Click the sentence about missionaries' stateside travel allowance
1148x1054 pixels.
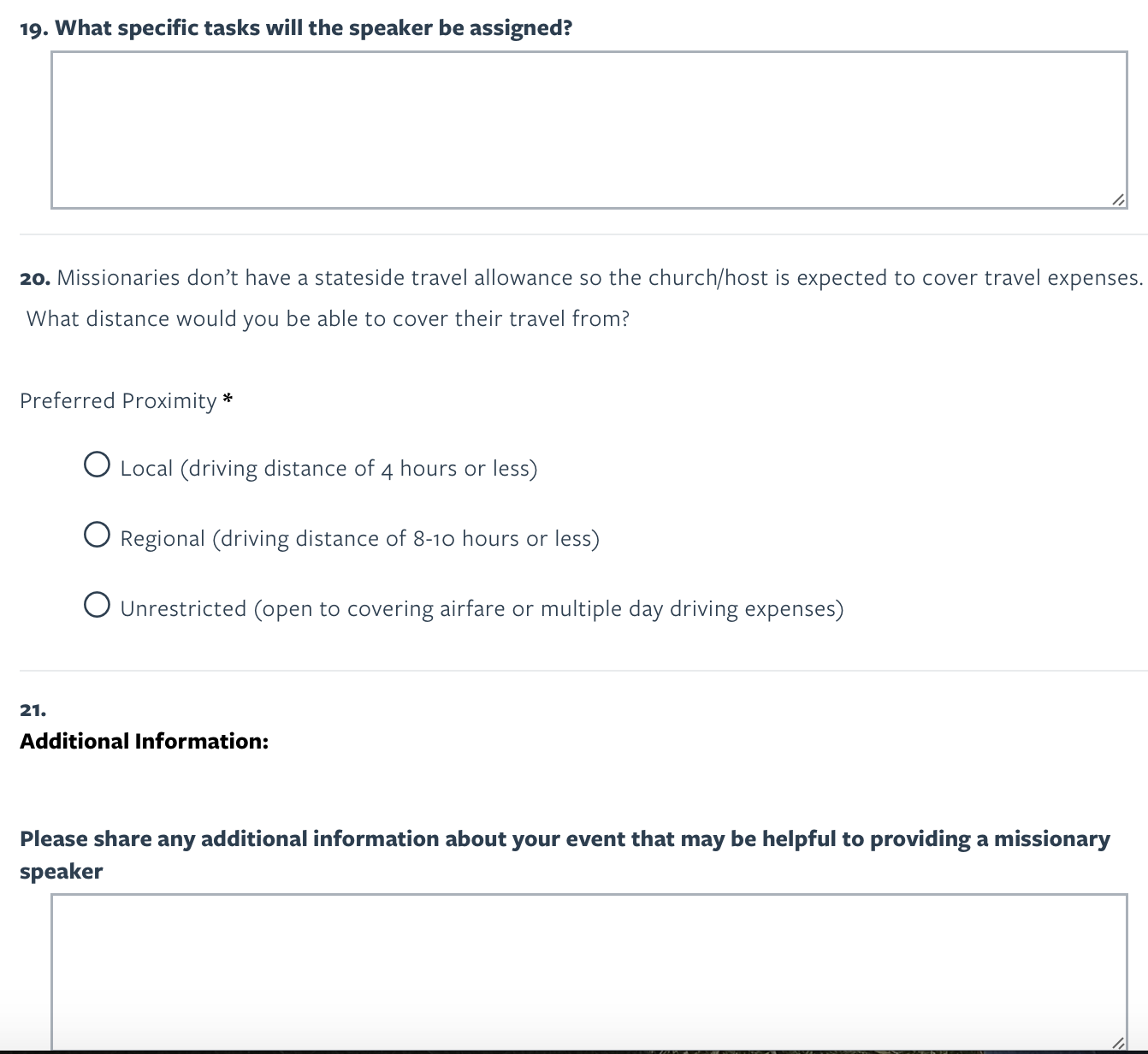point(599,278)
